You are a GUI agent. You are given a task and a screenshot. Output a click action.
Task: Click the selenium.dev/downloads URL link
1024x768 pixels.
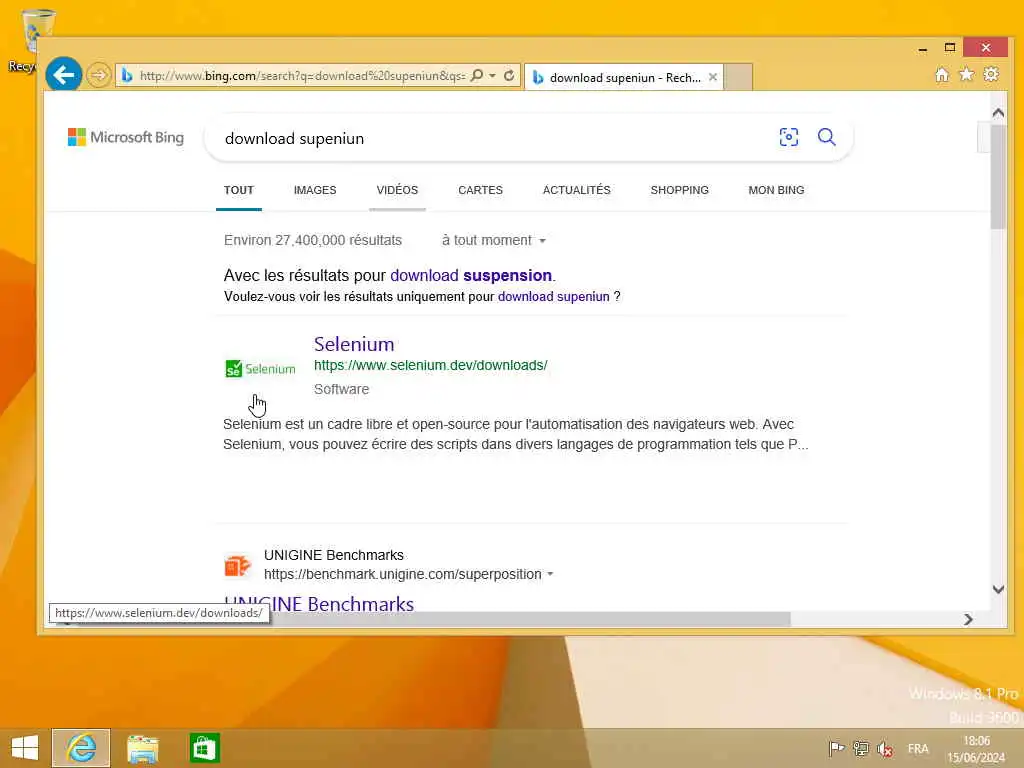430,365
